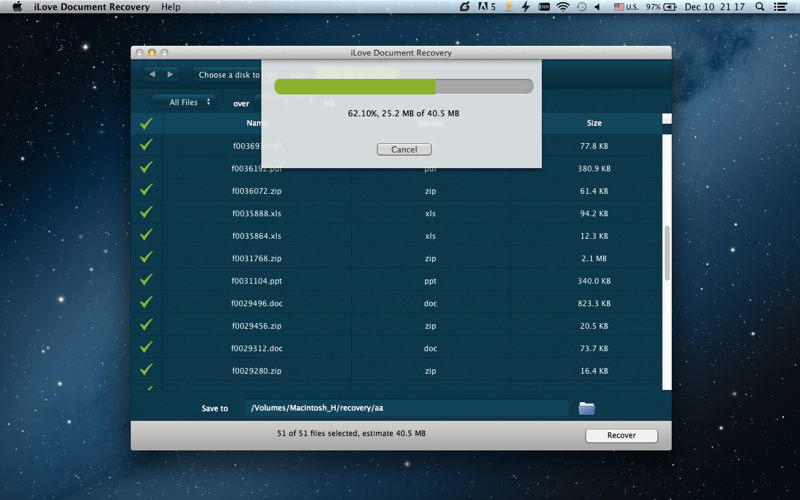
Task: Click the Choose a disk step tab
Action: coord(228,74)
